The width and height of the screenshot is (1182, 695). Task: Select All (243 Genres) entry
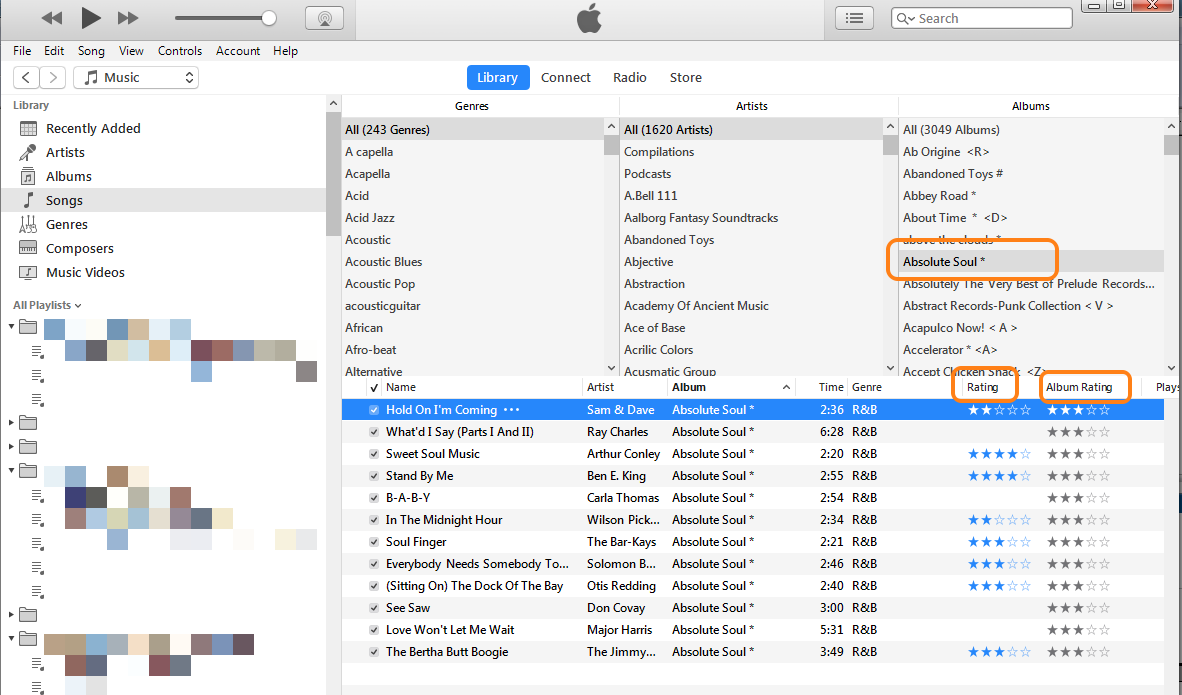click(387, 130)
